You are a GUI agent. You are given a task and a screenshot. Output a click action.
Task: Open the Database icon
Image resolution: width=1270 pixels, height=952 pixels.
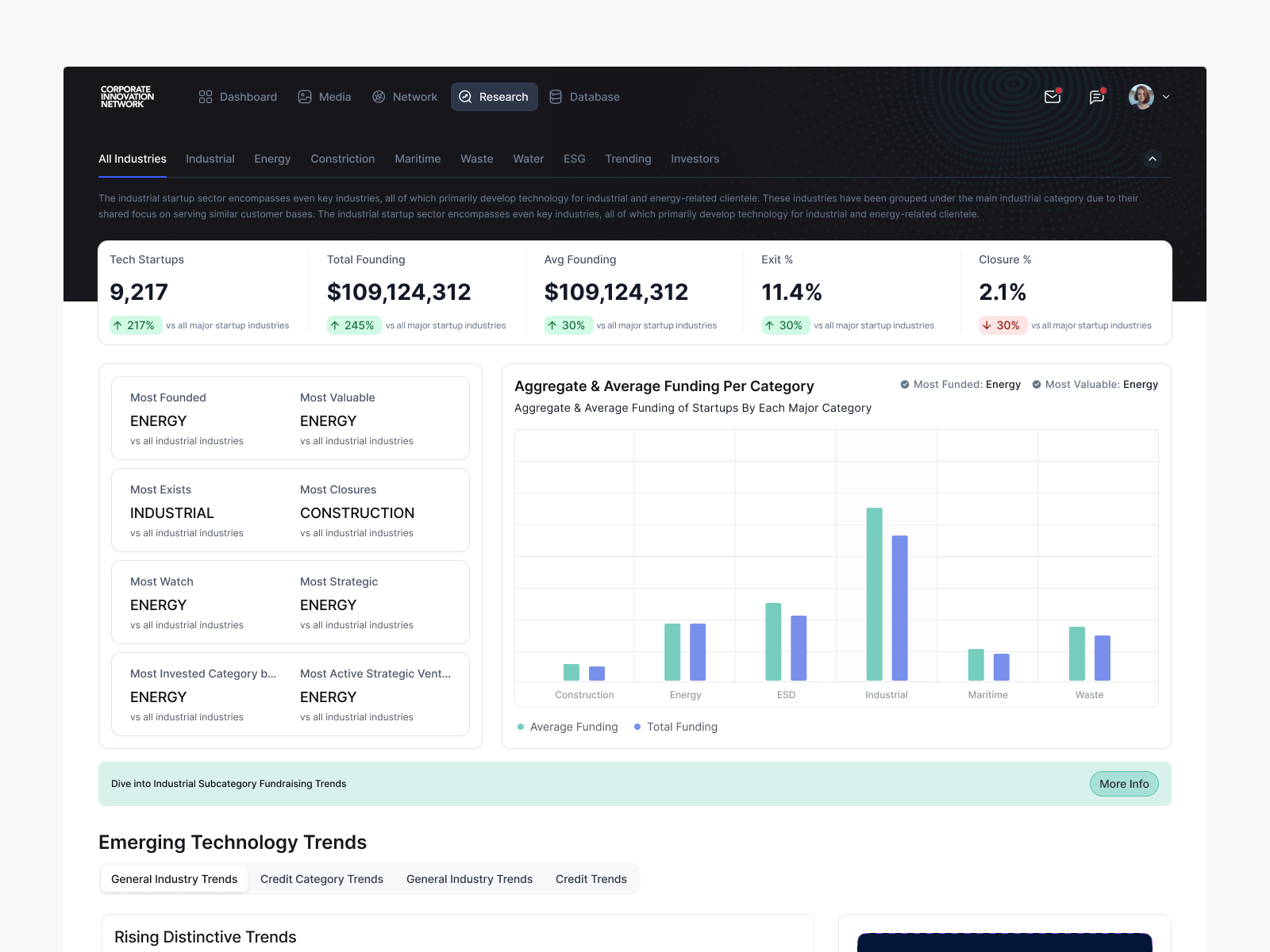556,97
